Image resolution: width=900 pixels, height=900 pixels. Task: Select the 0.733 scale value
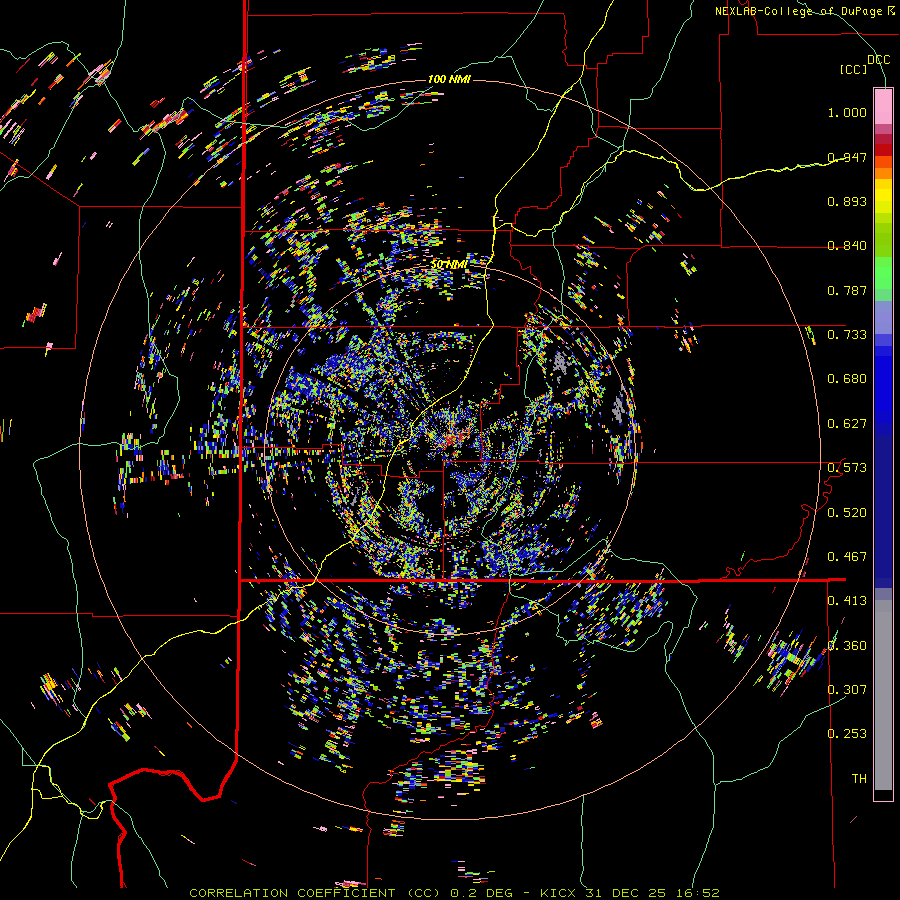(847, 335)
